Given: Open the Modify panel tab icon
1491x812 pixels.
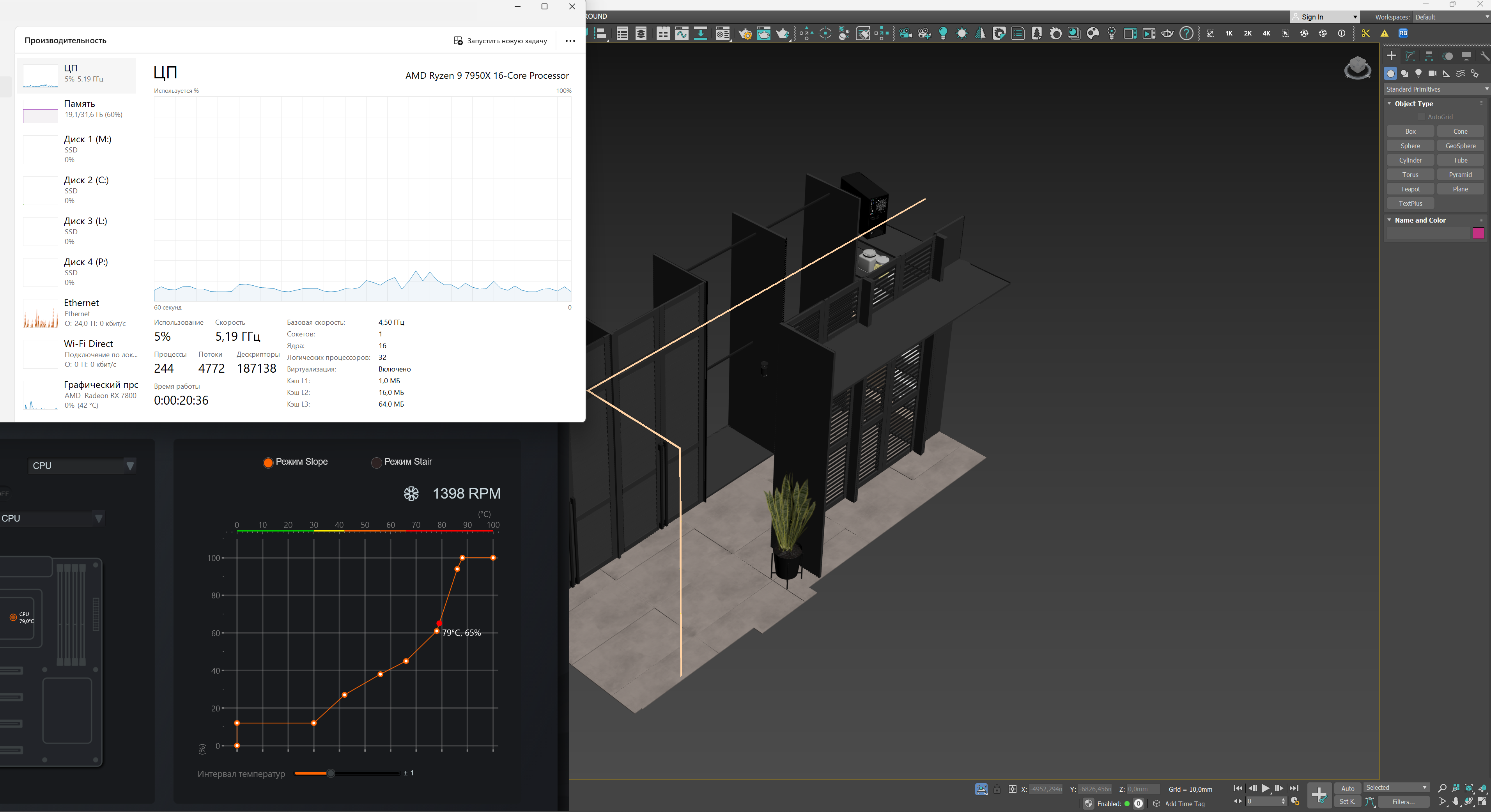Looking at the screenshot, I should coord(1411,56).
